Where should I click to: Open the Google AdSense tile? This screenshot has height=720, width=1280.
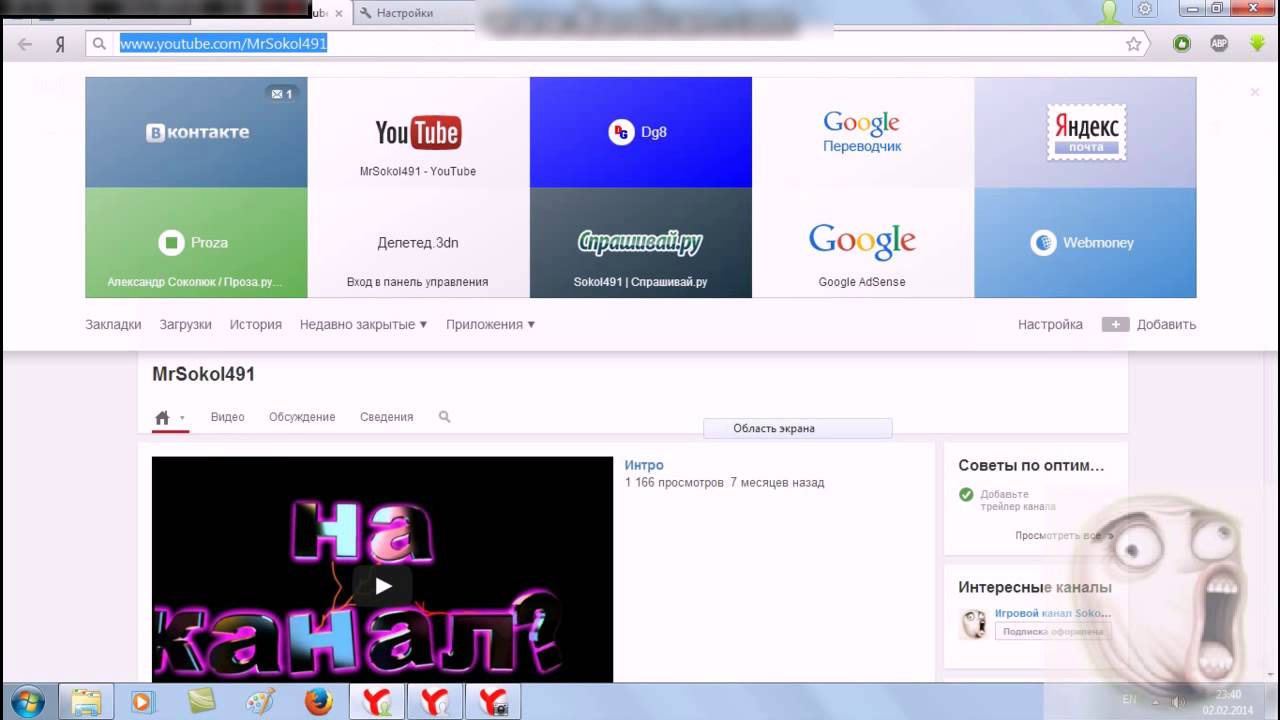point(863,243)
